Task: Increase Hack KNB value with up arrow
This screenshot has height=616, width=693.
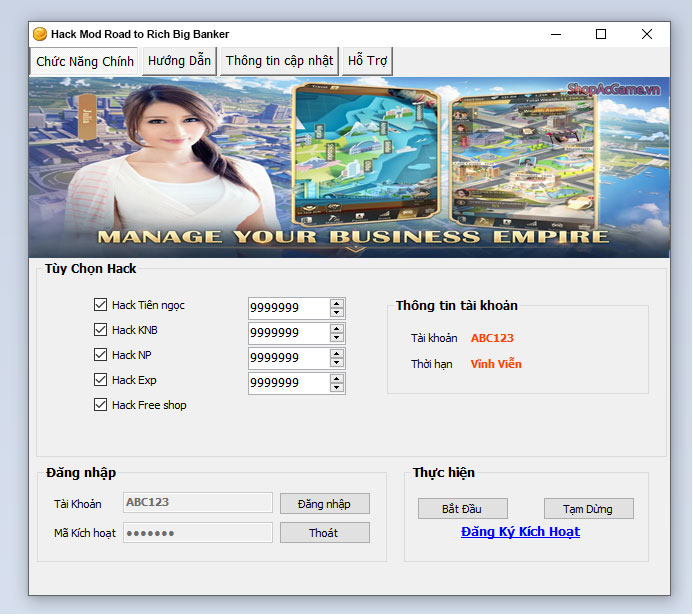Action: coord(337,329)
